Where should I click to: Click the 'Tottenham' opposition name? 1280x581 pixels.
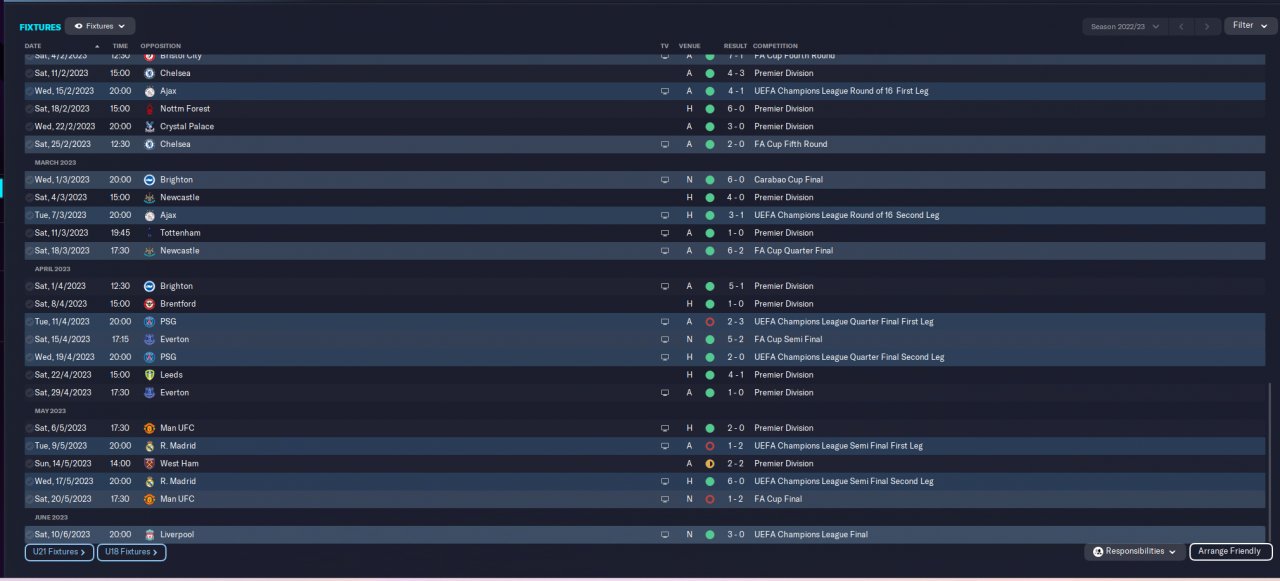point(178,233)
